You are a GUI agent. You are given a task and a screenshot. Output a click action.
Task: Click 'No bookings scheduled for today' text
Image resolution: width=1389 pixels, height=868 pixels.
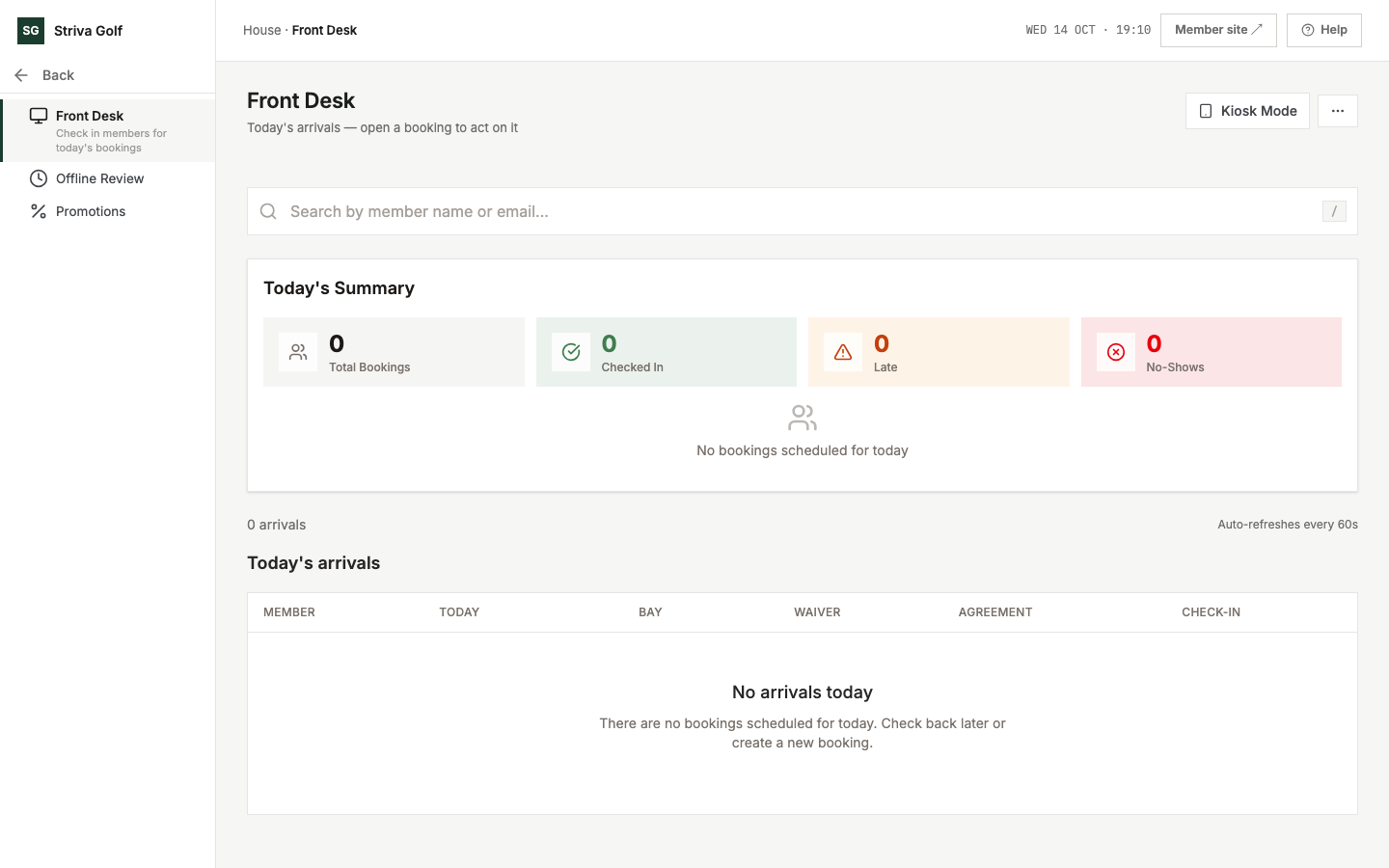pos(803,450)
